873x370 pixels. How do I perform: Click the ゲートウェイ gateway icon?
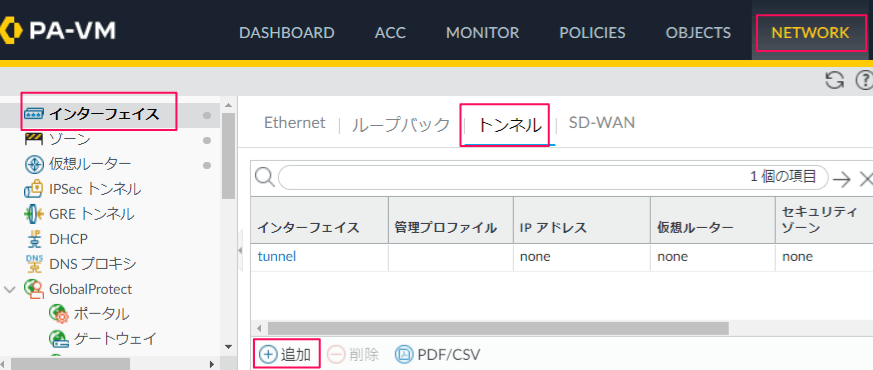click(x=58, y=338)
